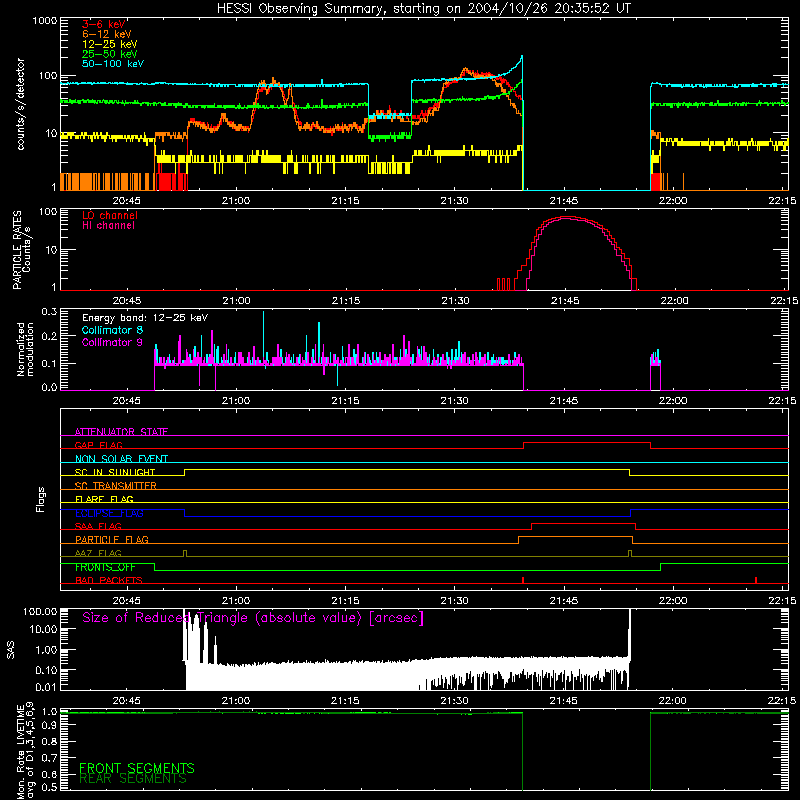Click the '21:15' tick below the counts plot

(345, 200)
